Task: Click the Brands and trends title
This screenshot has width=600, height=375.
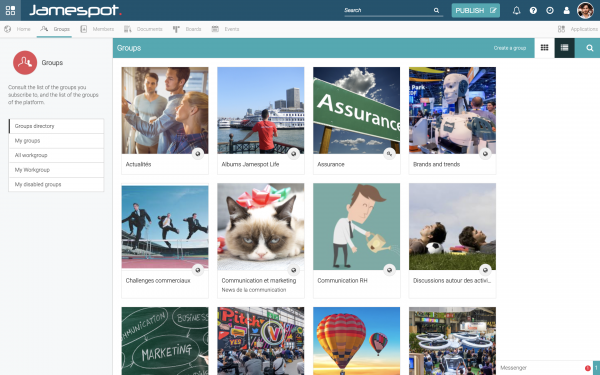Action: click(436, 164)
